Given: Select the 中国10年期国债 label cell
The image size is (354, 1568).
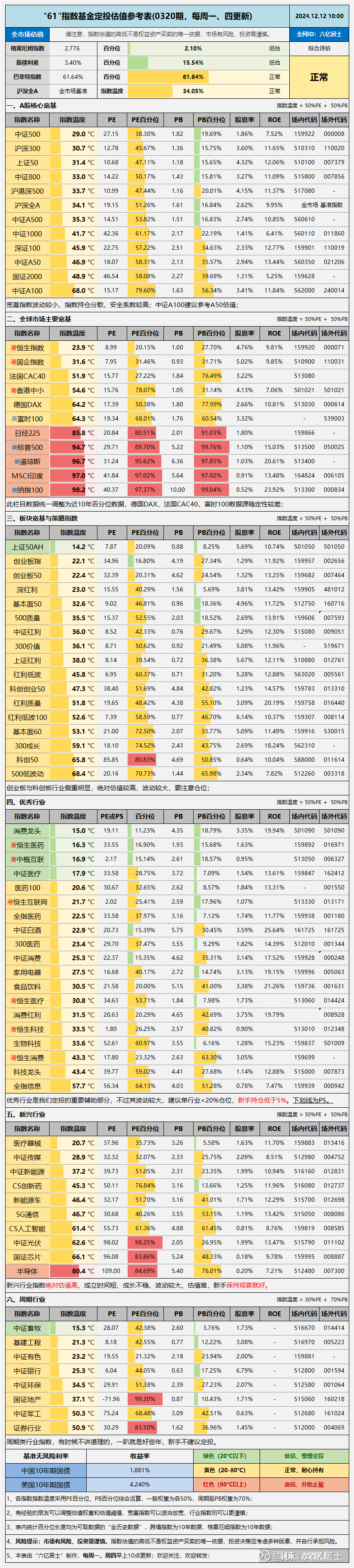Looking at the screenshot, I should coord(46,1470).
